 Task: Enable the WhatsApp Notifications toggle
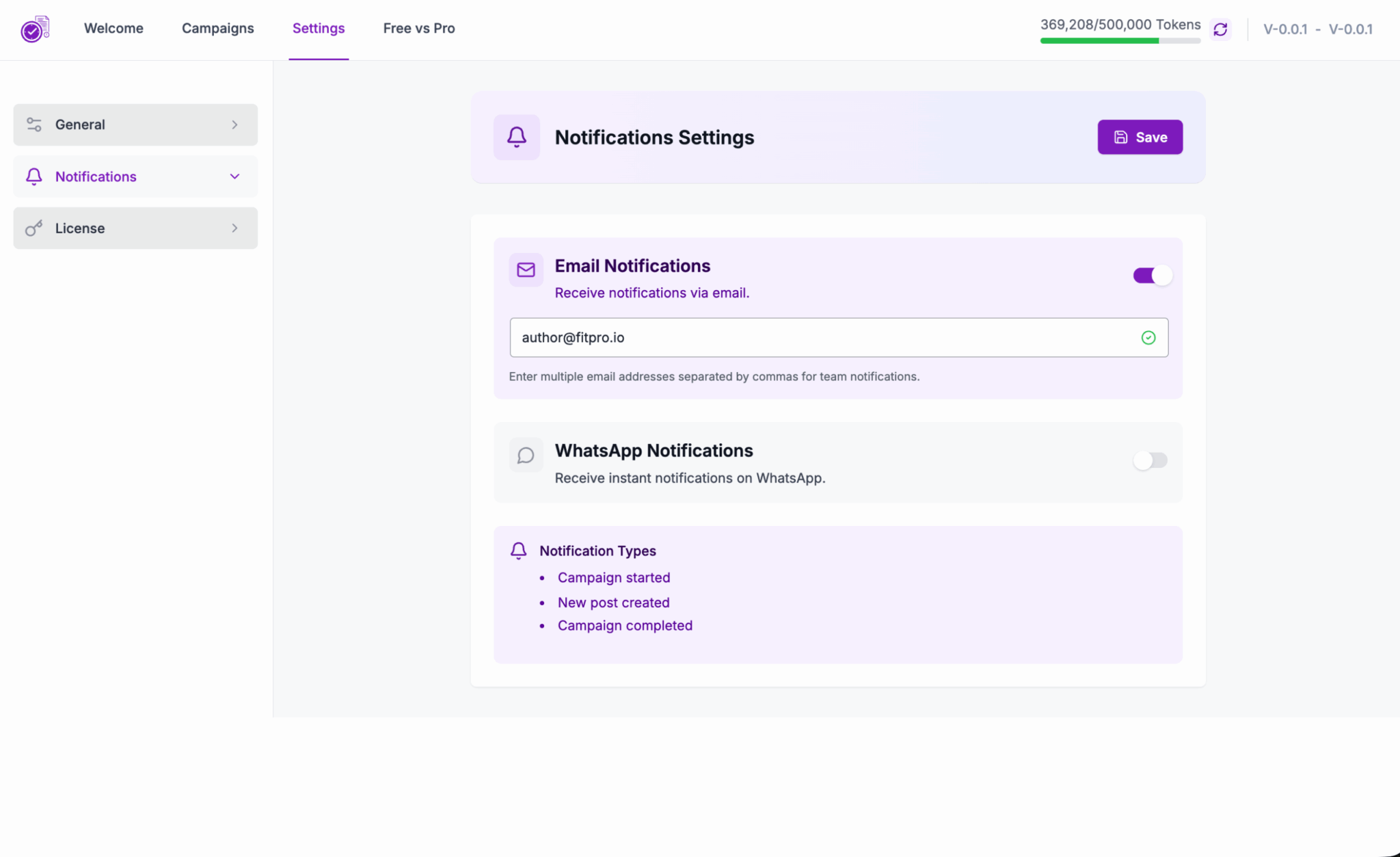click(x=1151, y=460)
